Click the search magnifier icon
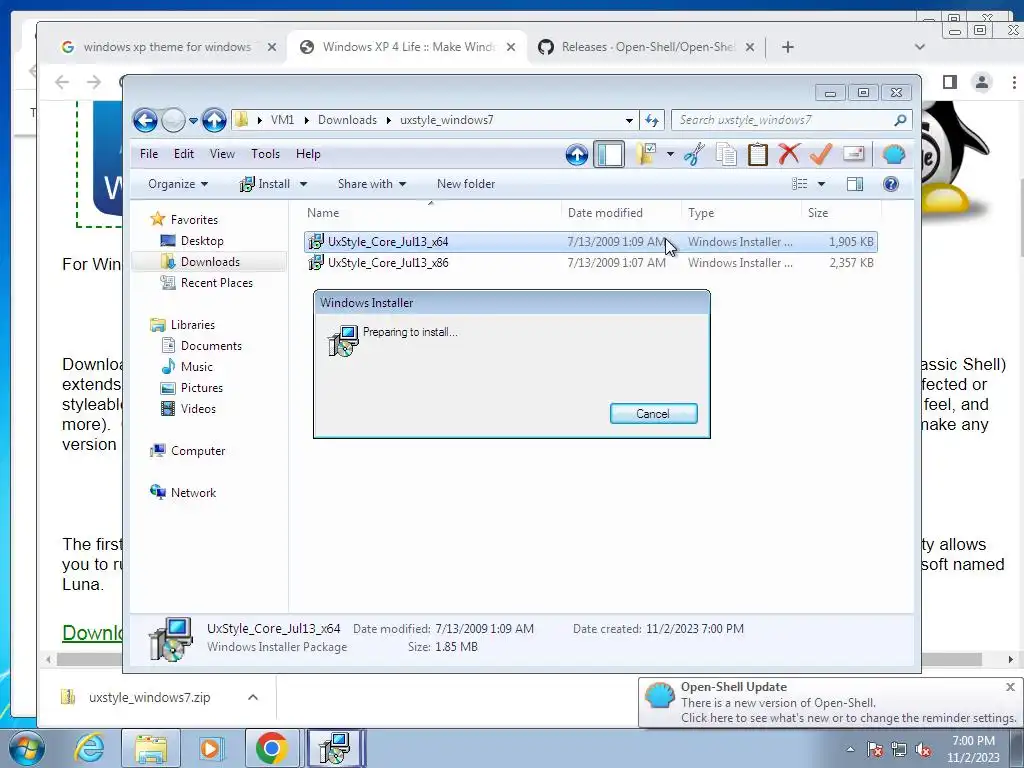The height and width of the screenshot is (768, 1024). click(x=900, y=120)
